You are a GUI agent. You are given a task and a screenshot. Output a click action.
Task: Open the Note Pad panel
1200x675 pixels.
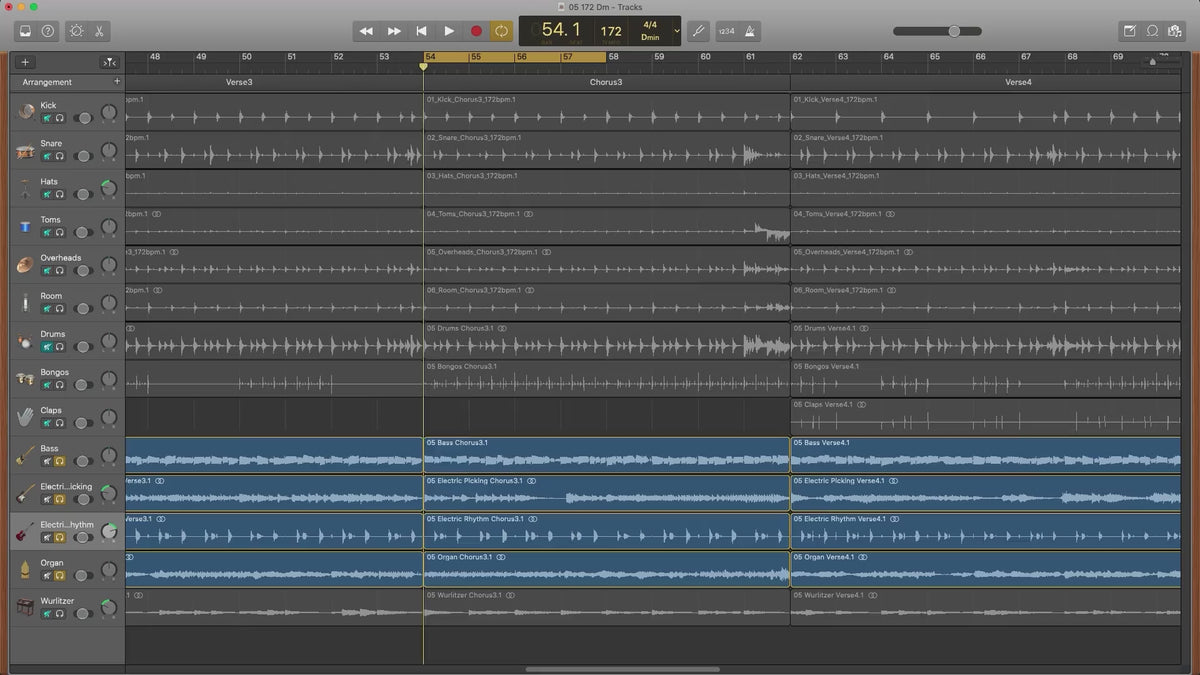[x=1129, y=31]
